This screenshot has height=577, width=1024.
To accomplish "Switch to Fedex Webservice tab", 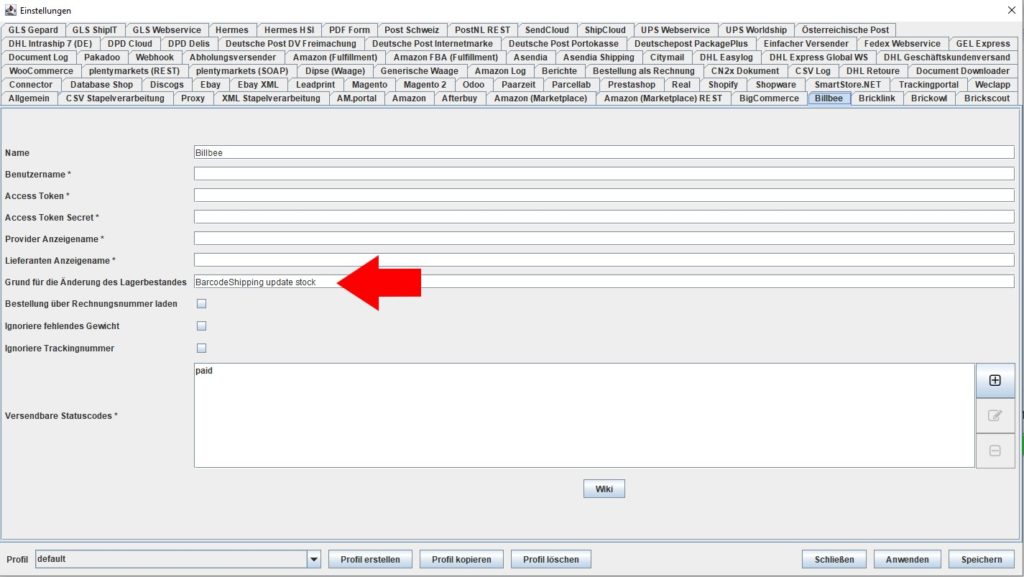I will coord(903,44).
